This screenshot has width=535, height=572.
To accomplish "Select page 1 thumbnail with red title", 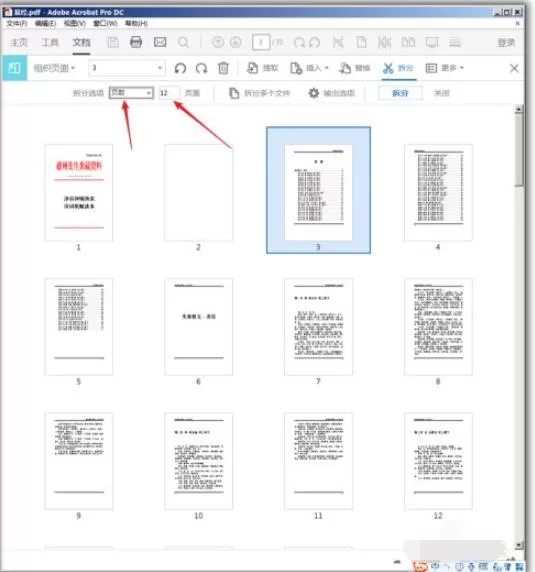I will pos(78,193).
